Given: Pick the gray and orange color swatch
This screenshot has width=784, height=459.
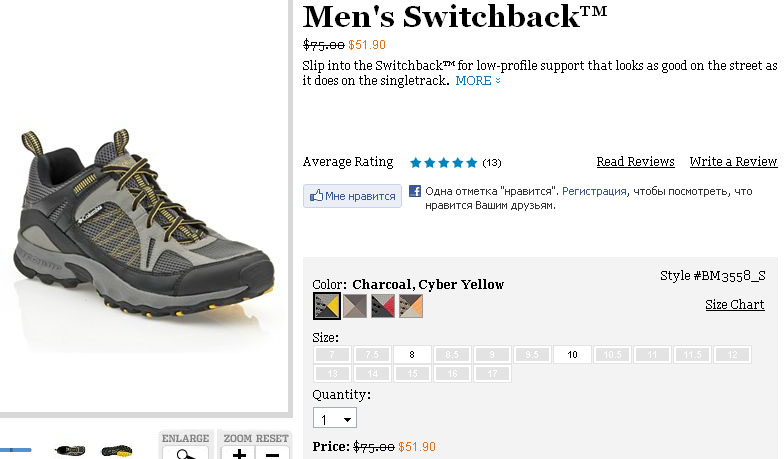Looking at the screenshot, I should coord(411,306).
